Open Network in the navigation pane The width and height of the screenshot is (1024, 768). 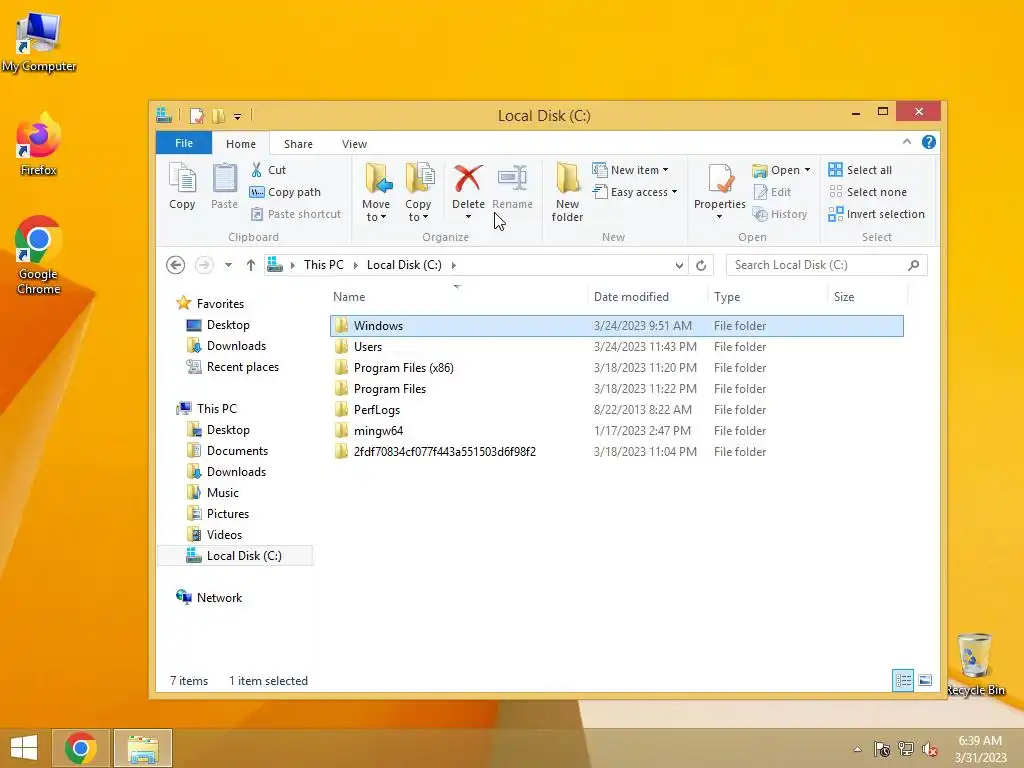click(209, 598)
